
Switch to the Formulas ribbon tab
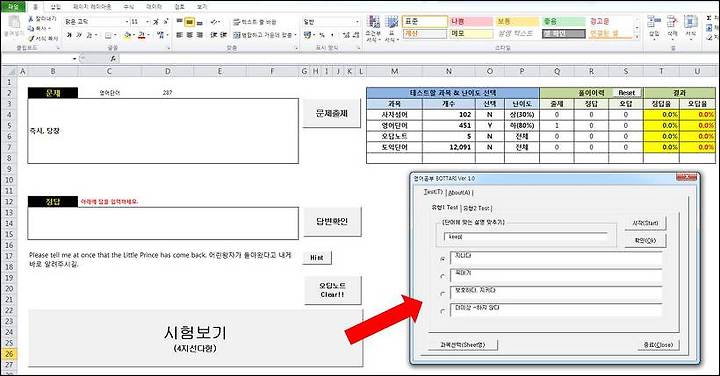(129, 7)
